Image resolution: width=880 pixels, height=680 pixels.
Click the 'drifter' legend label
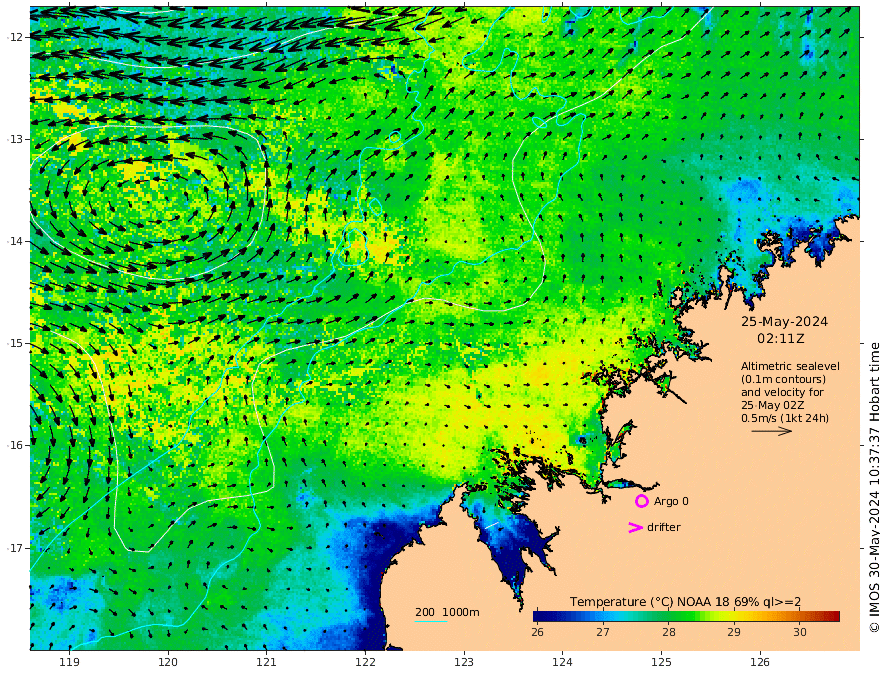tap(663, 527)
